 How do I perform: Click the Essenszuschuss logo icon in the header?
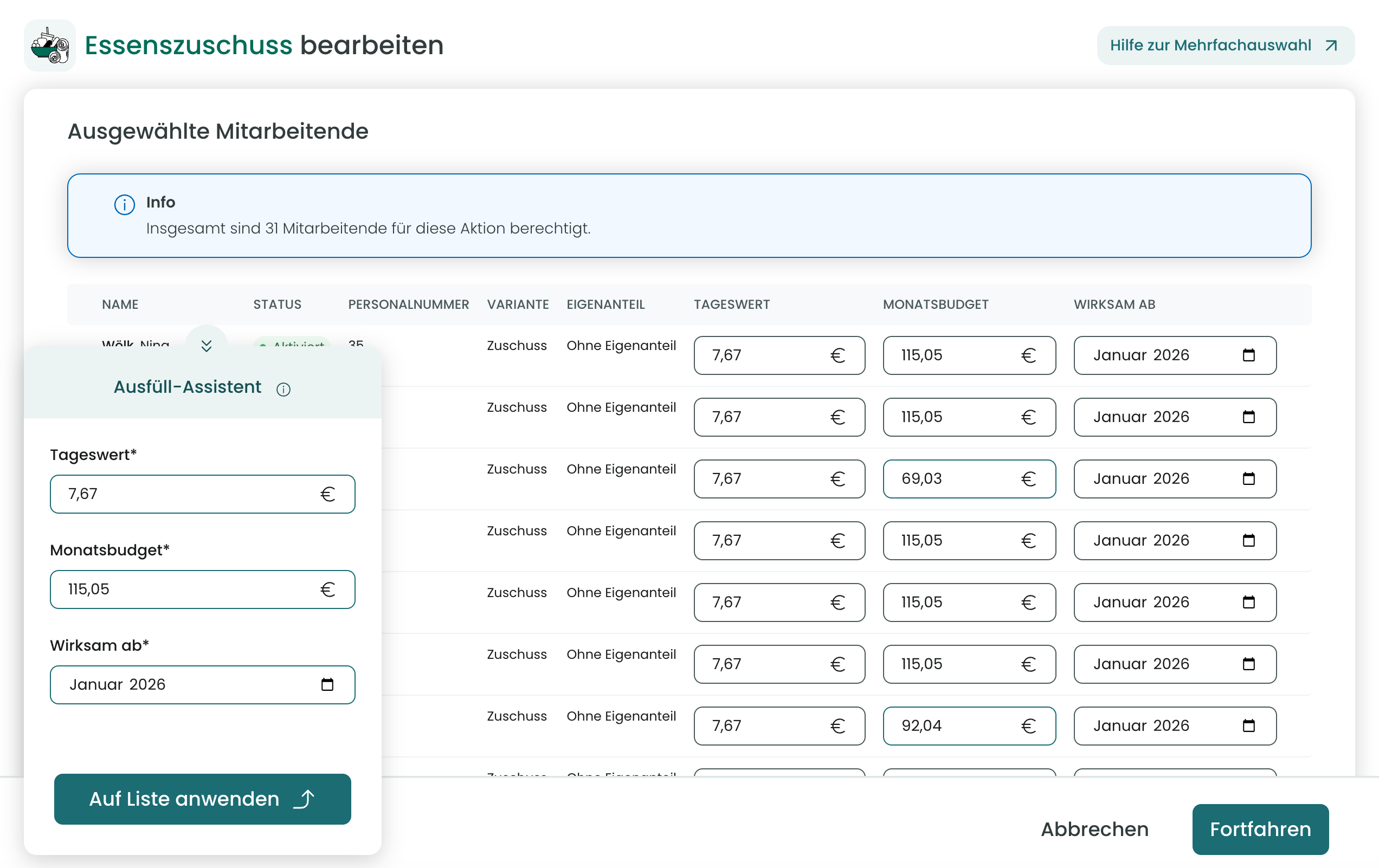point(50,46)
